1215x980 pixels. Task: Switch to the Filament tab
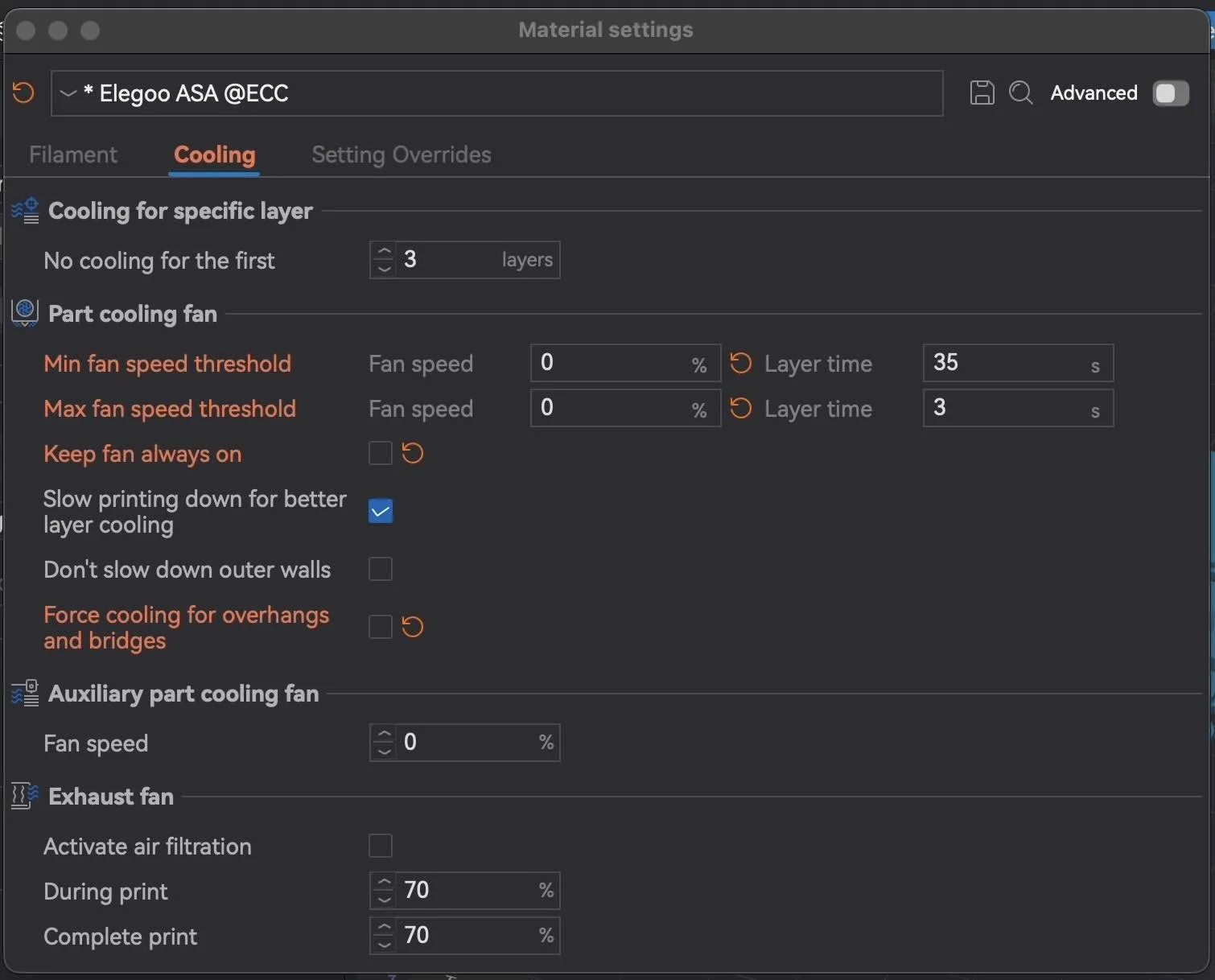click(x=73, y=154)
